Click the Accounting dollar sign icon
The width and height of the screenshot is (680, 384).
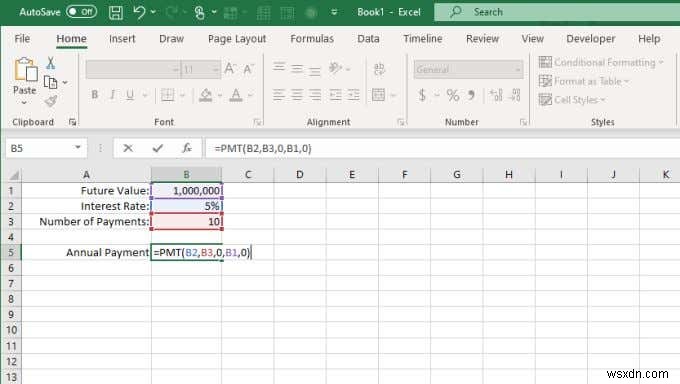(x=422, y=95)
